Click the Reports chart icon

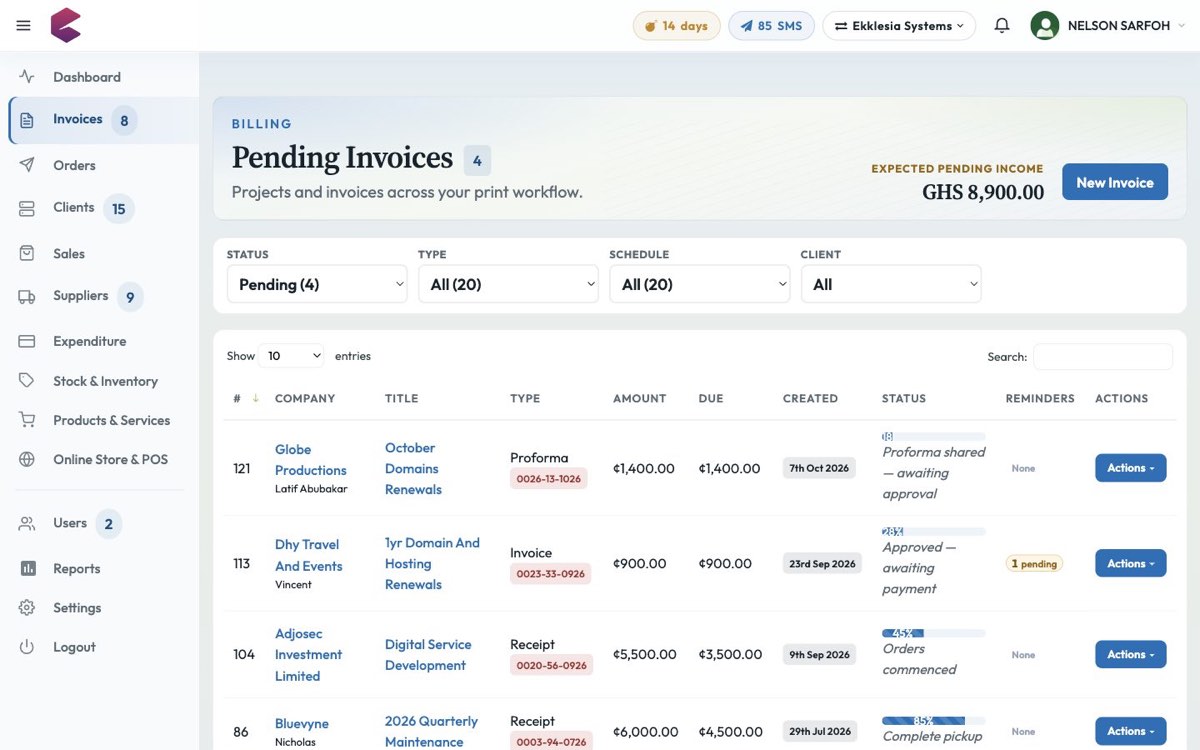(x=27, y=568)
